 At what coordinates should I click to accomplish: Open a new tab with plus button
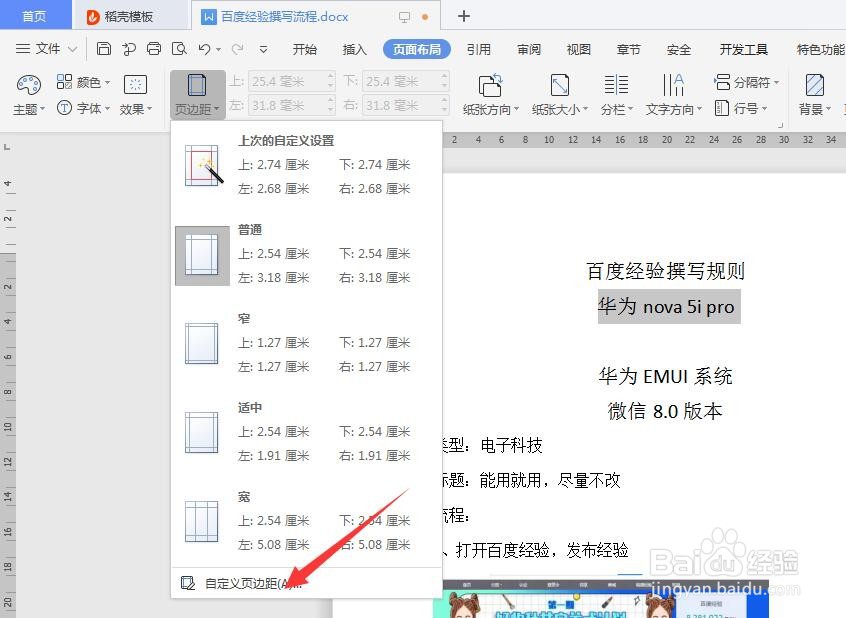pos(463,16)
